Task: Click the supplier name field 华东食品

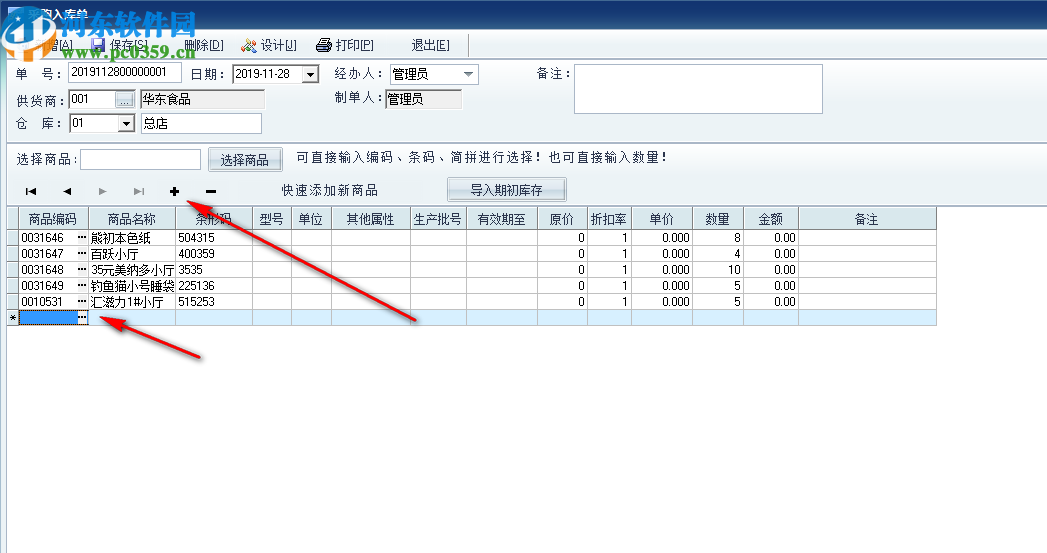Action: tap(202, 100)
